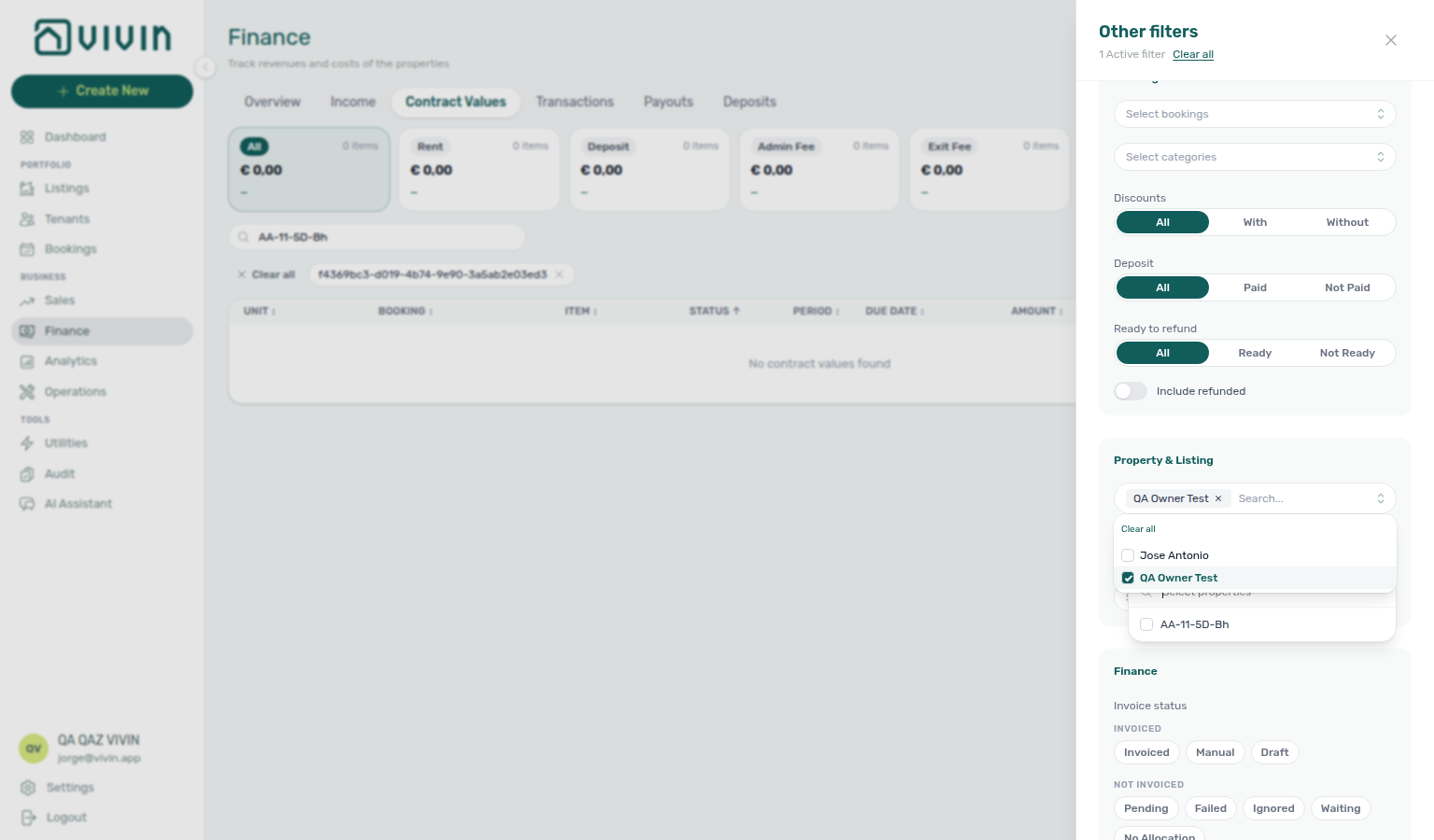1434x840 pixels.
Task: Switch to the Overview tab
Action: [273, 102]
